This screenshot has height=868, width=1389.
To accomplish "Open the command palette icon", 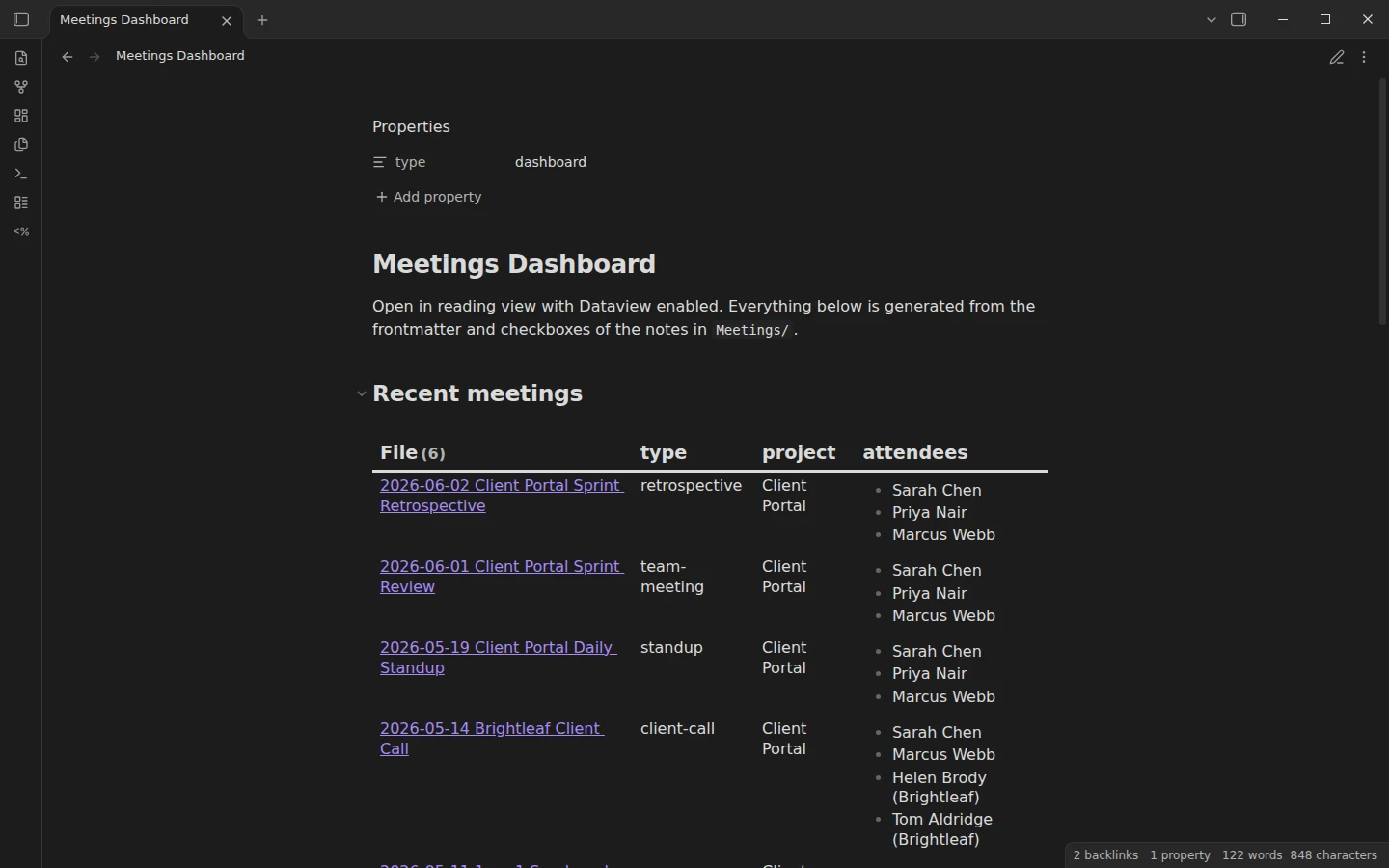I will tap(21, 174).
